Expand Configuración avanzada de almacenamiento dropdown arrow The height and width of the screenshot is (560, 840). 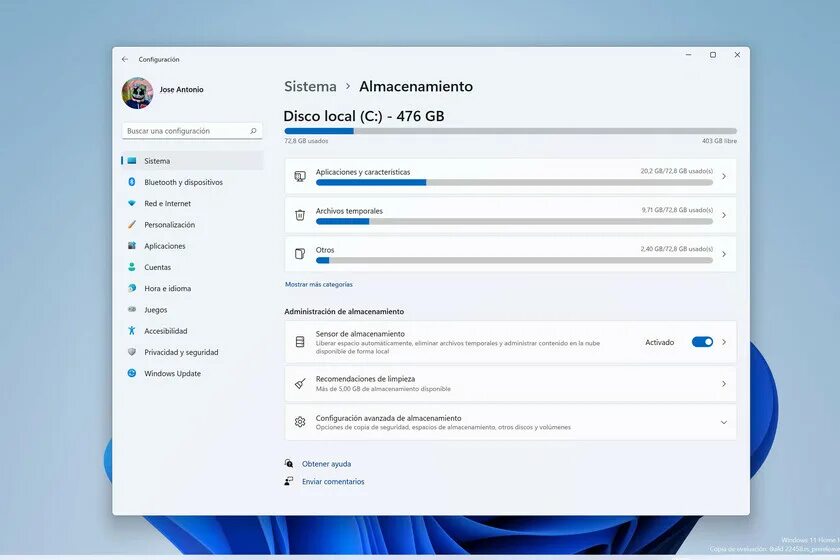(724, 422)
